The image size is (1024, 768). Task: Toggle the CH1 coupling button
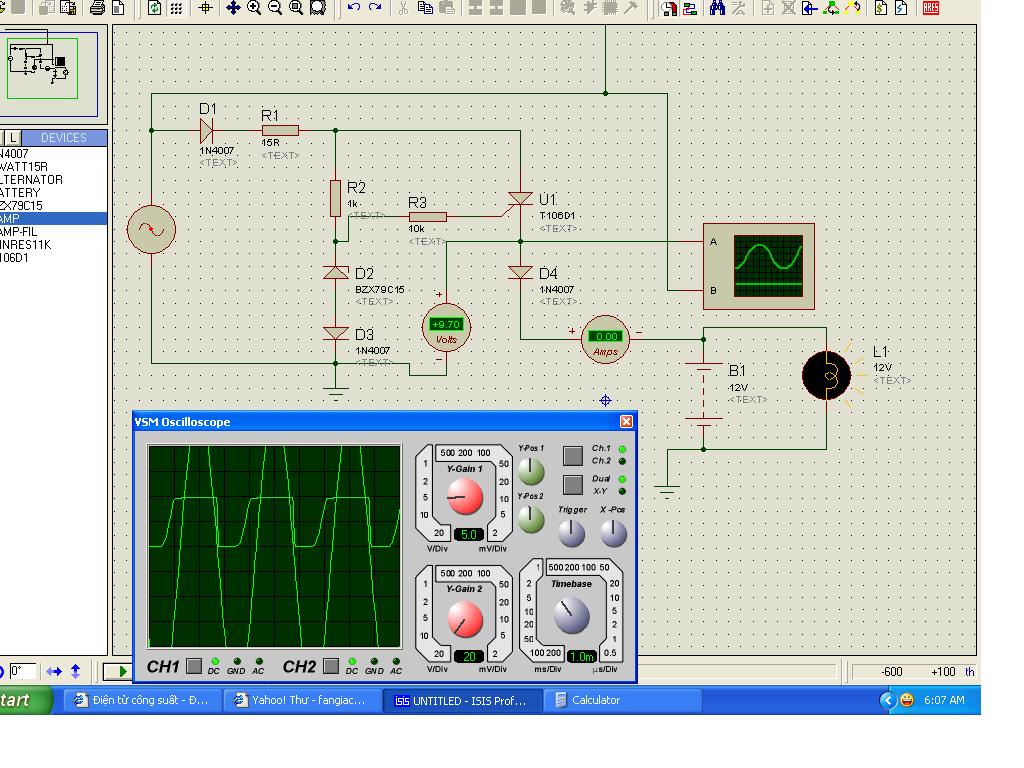[194, 665]
